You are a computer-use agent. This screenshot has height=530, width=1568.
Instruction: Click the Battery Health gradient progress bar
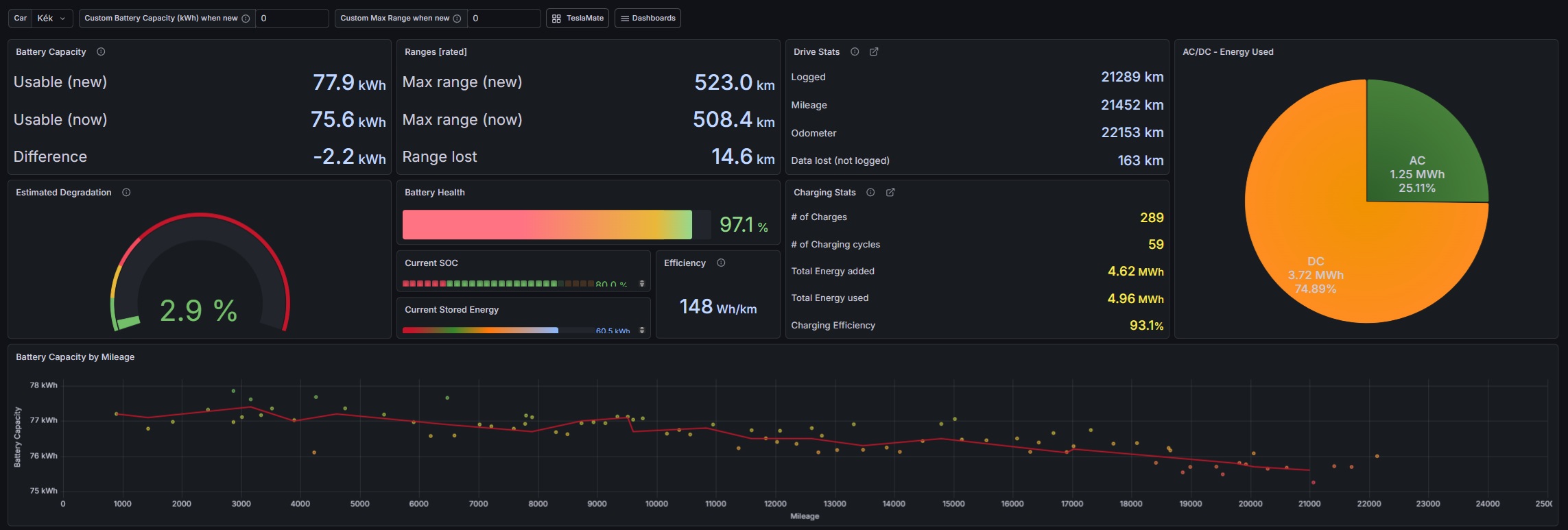pos(547,225)
